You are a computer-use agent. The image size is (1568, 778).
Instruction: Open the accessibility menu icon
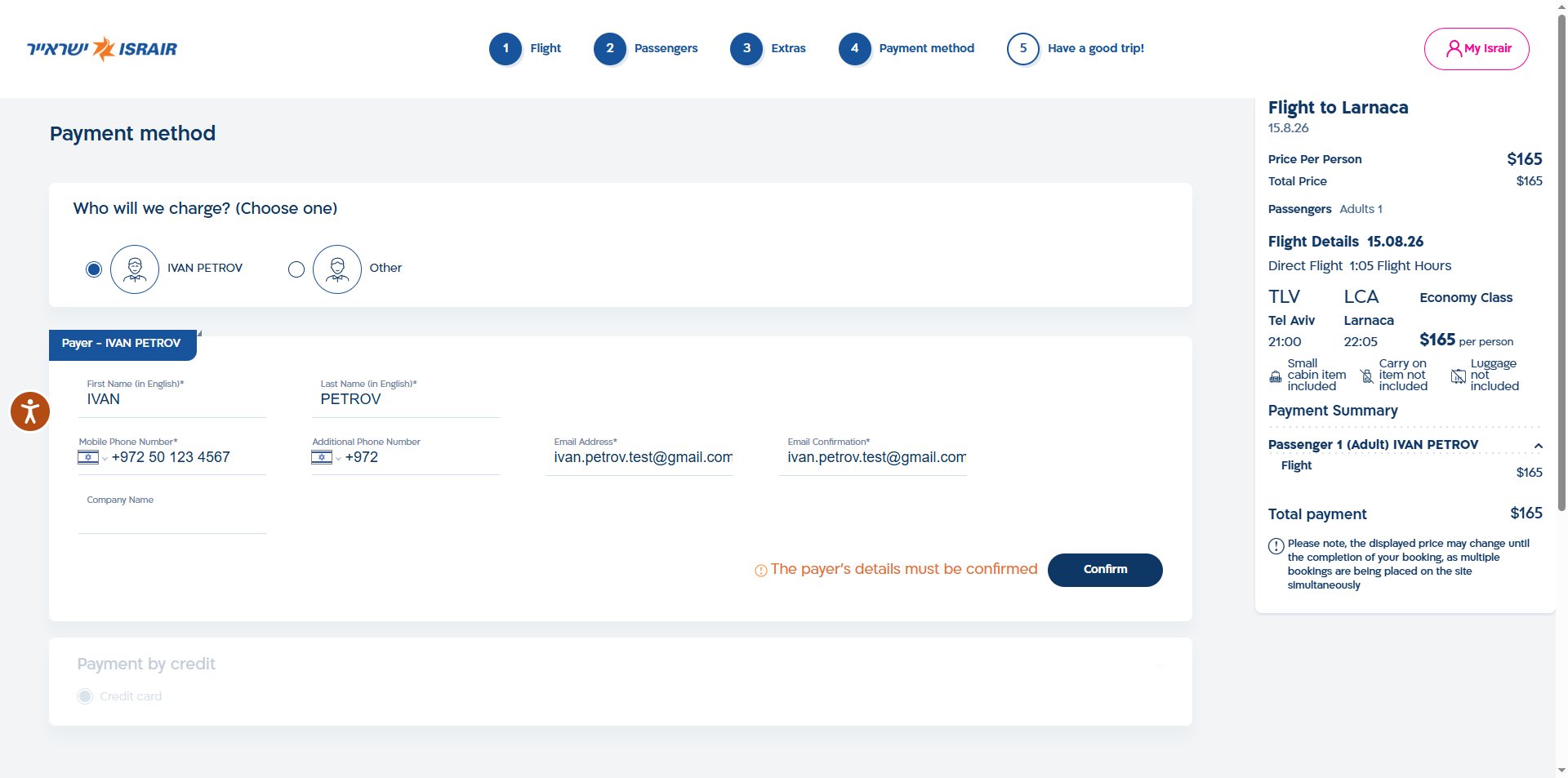tap(30, 411)
